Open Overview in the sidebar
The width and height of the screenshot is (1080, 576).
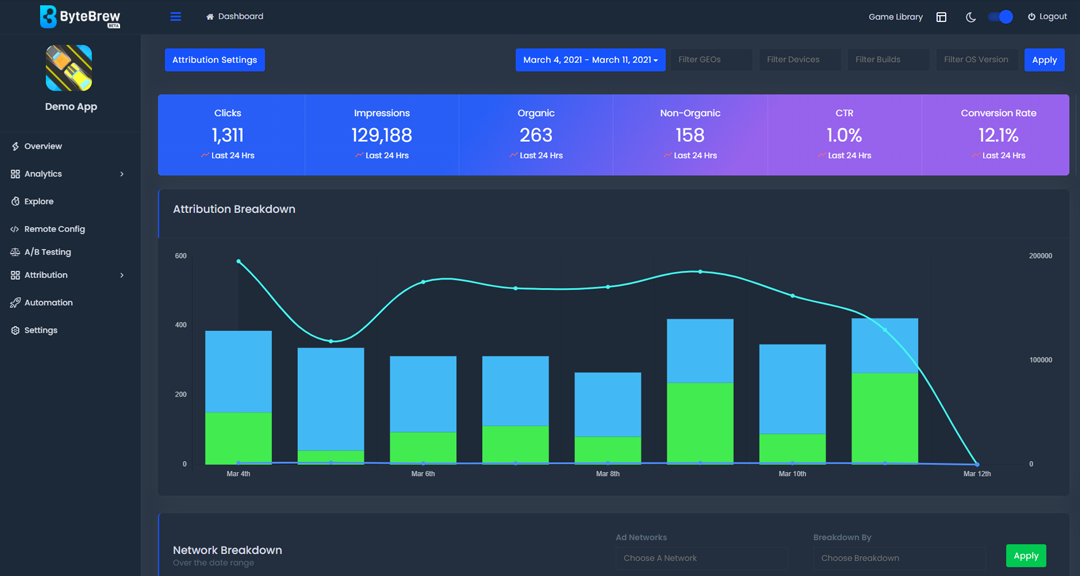click(43, 147)
